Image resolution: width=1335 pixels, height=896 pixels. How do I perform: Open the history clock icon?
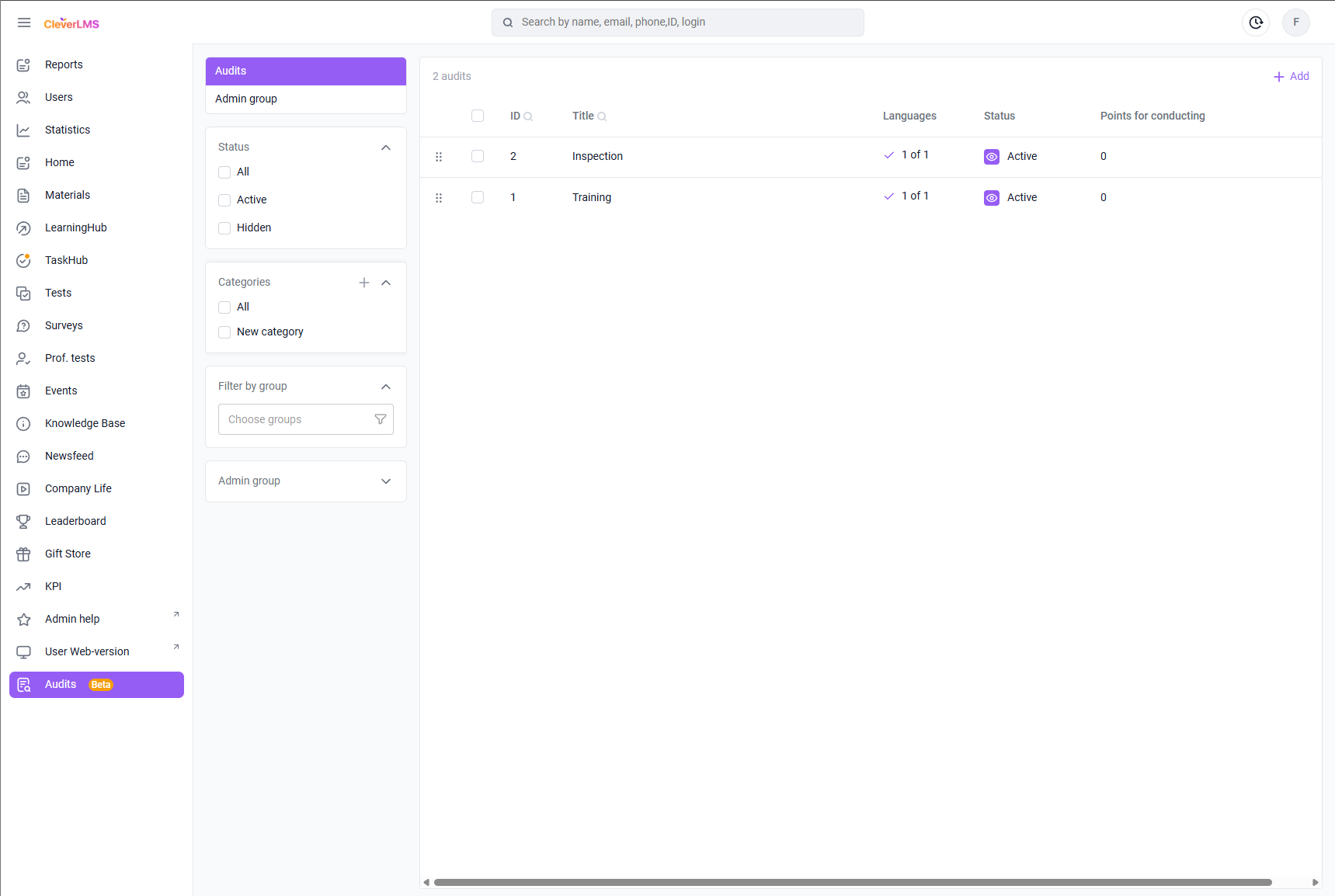[x=1256, y=23]
